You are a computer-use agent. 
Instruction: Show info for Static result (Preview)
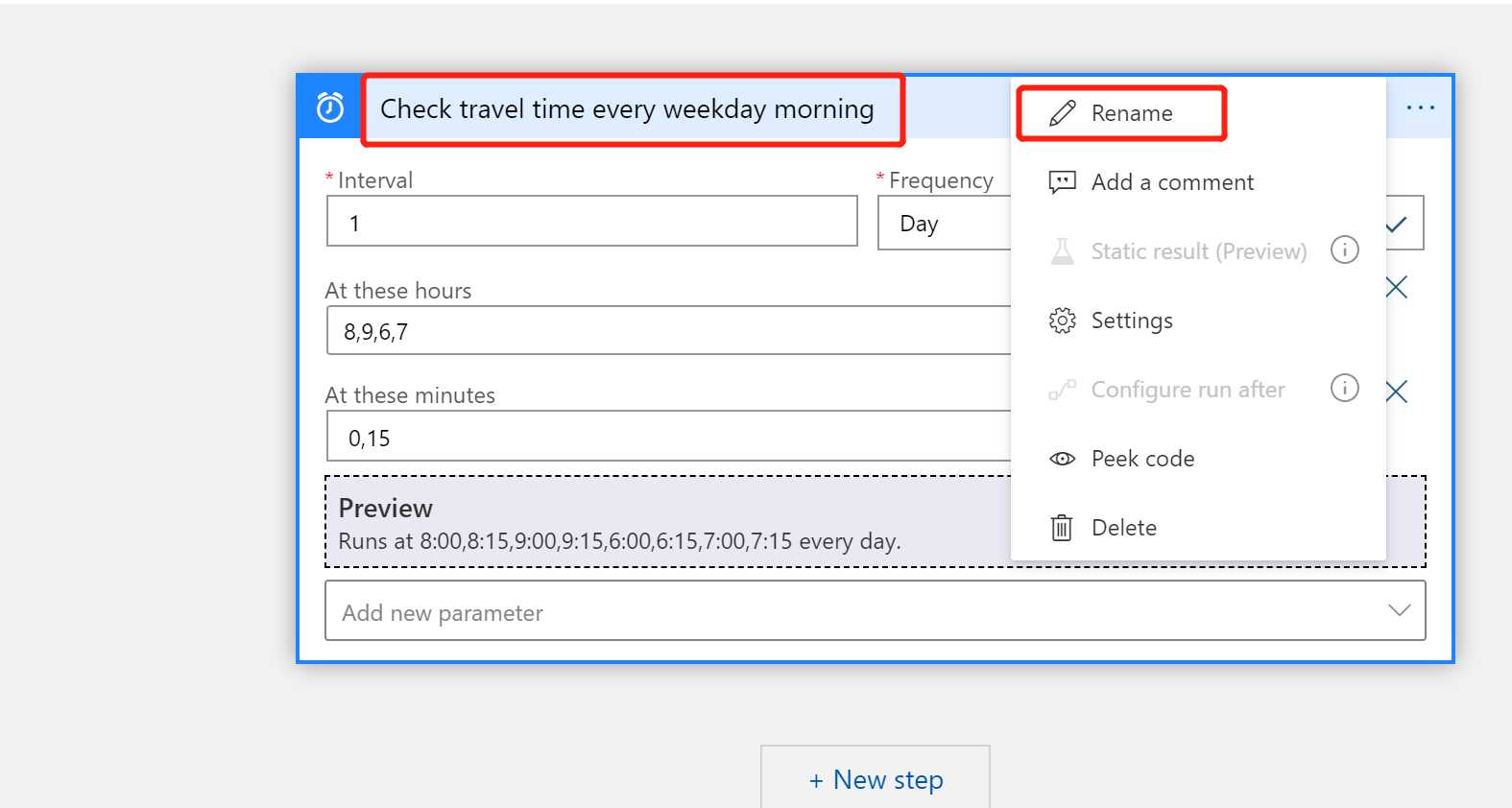1344,250
